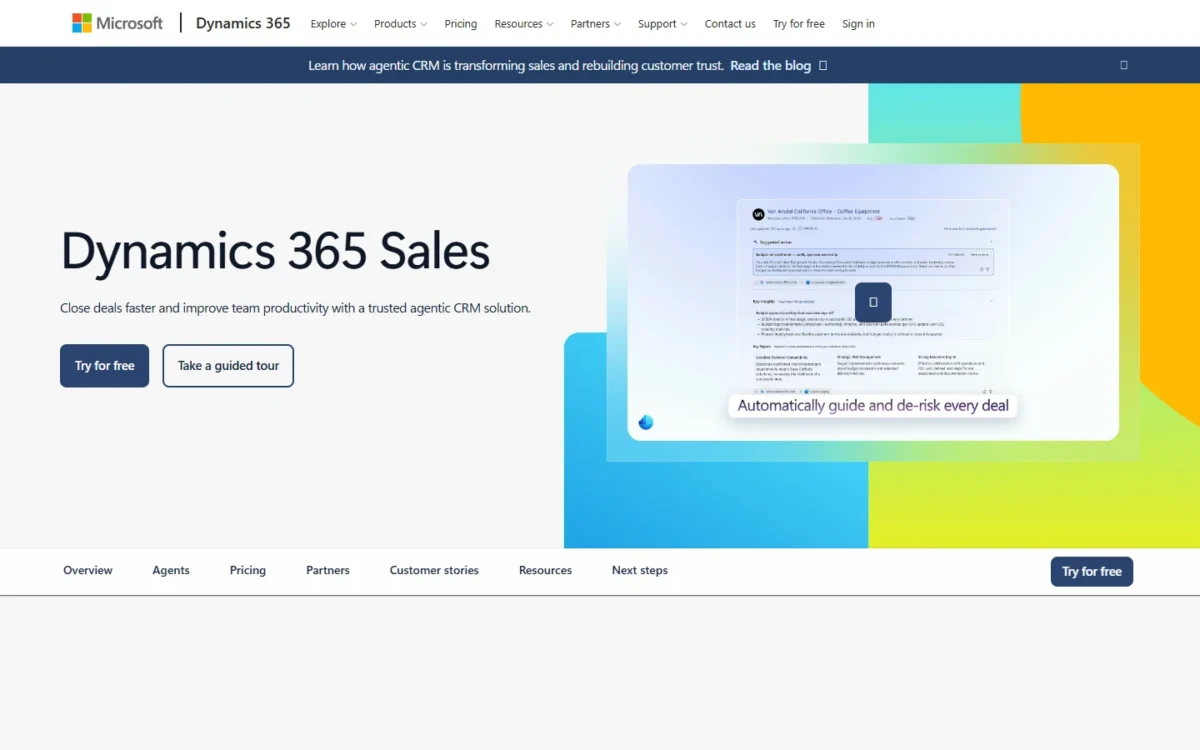Click the Sign in link
The width and height of the screenshot is (1200, 750).
tap(858, 24)
